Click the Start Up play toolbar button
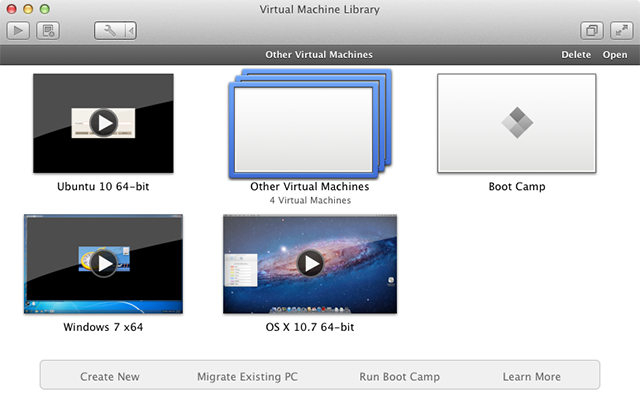This screenshot has width=640, height=397. 18,31
